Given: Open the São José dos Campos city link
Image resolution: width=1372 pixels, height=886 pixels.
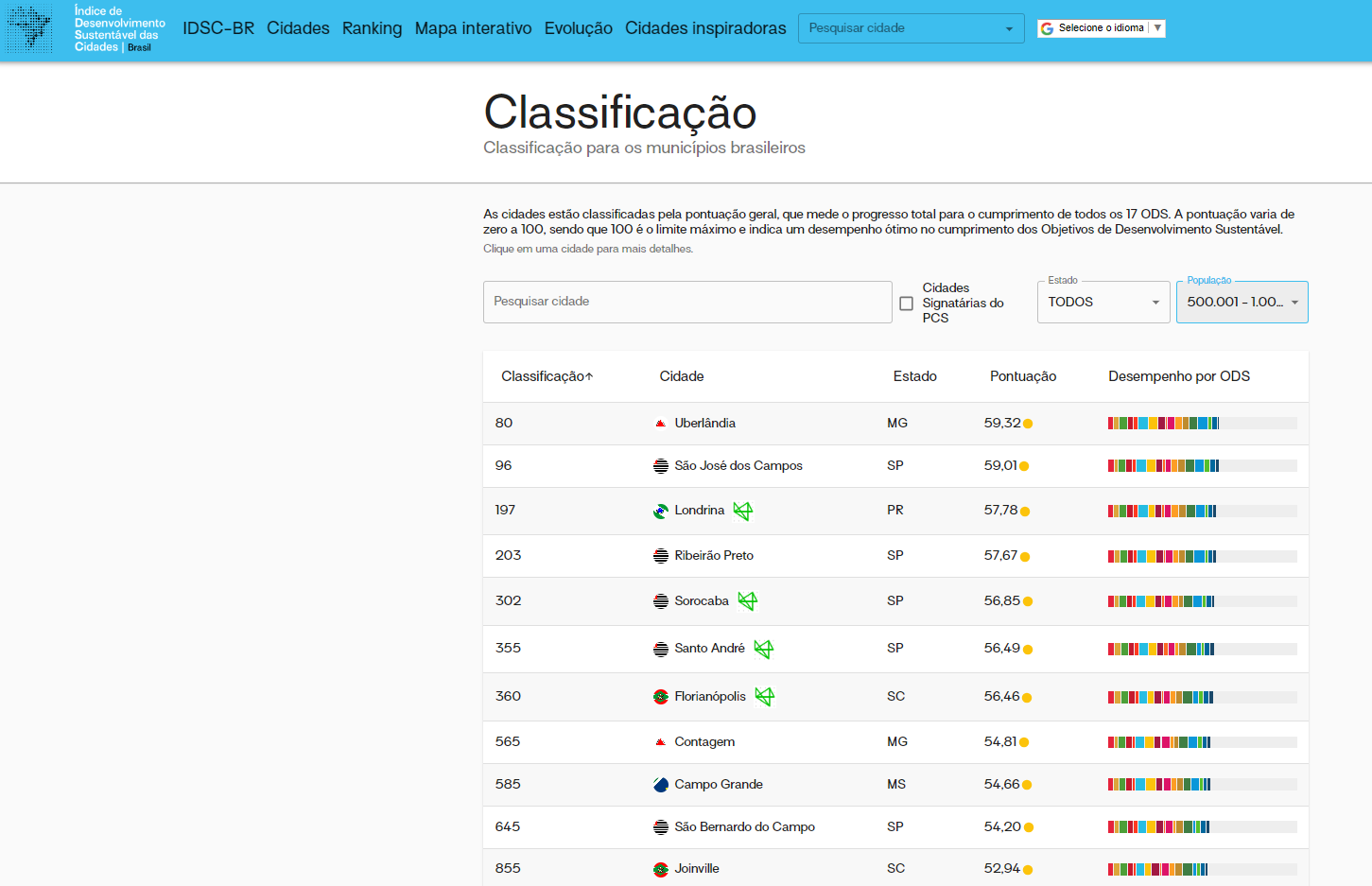Looking at the screenshot, I should click(738, 466).
